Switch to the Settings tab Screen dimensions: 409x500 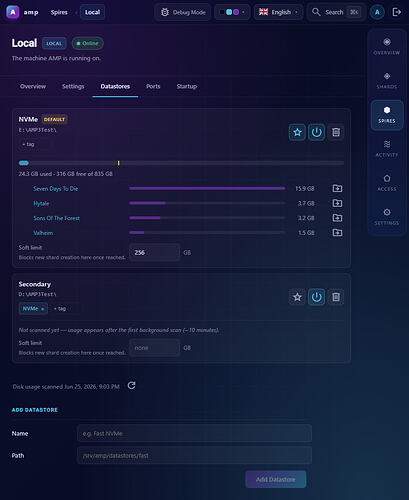(73, 86)
